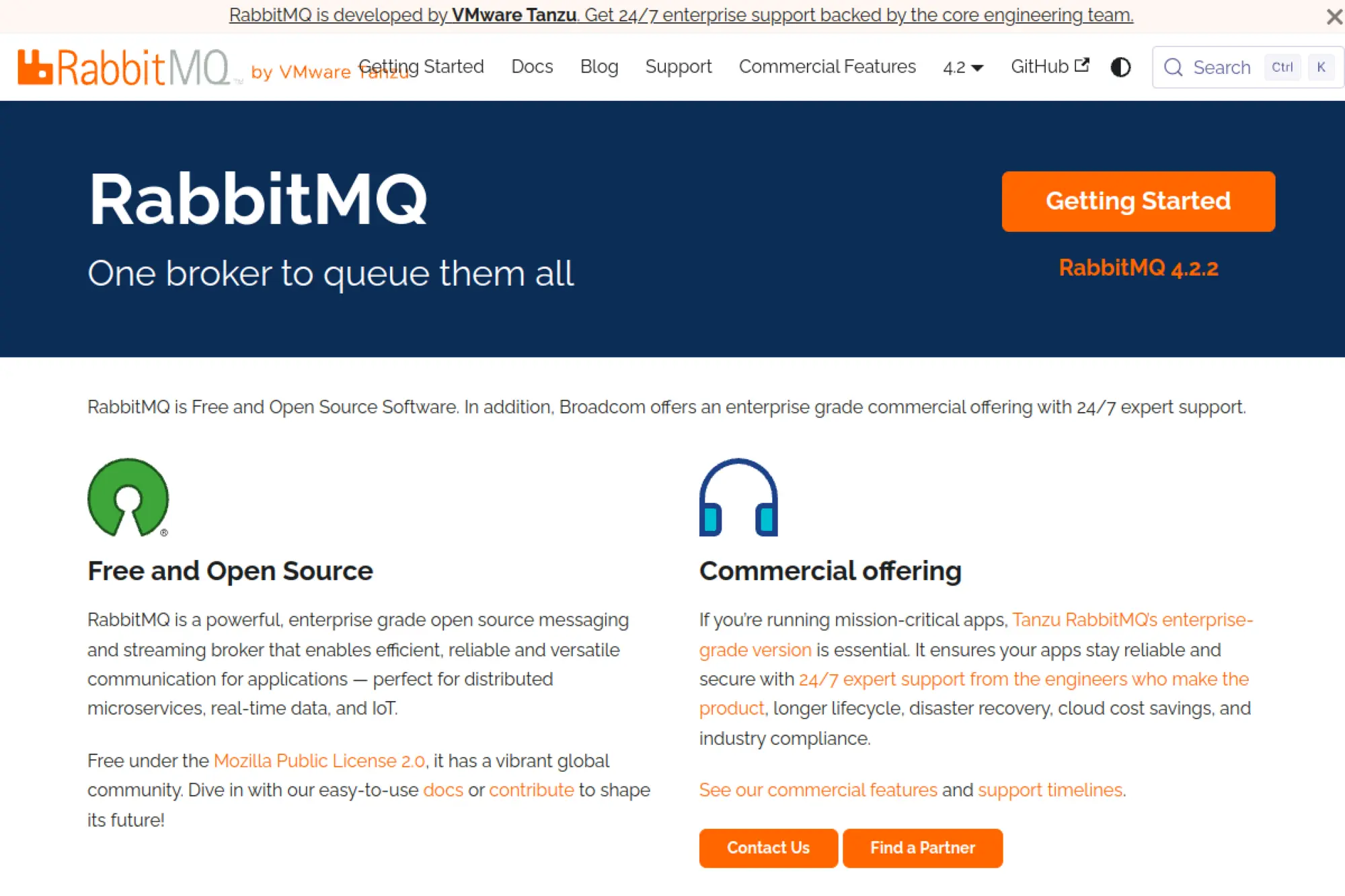Click the GitHub external link icon
This screenshot has width=1345, height=896.
click(1082, 65)
